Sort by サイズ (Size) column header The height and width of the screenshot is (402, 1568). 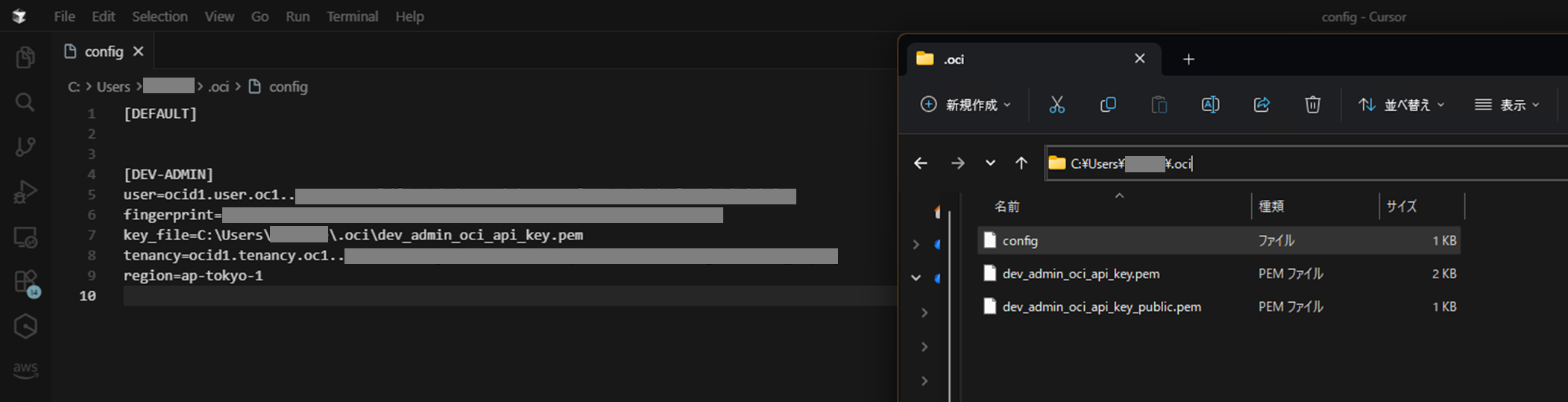(1402, 207)
